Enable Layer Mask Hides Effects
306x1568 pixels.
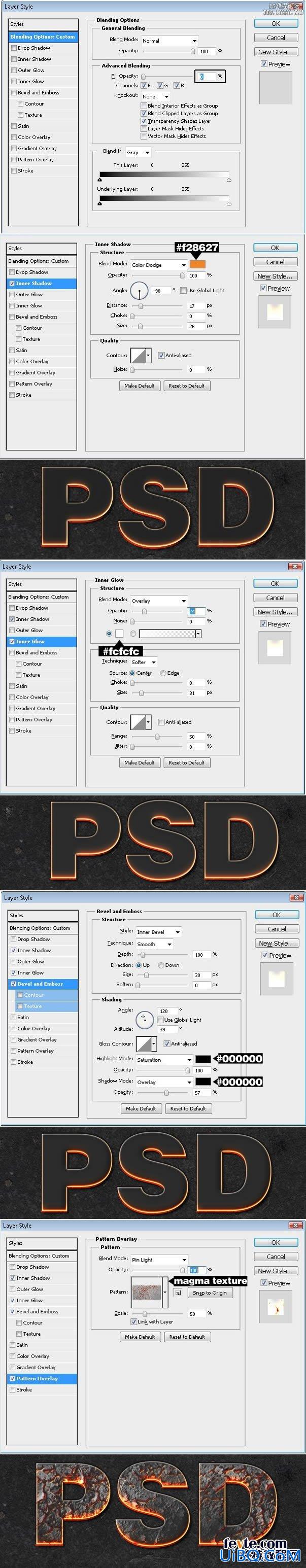tap(144, 128)
